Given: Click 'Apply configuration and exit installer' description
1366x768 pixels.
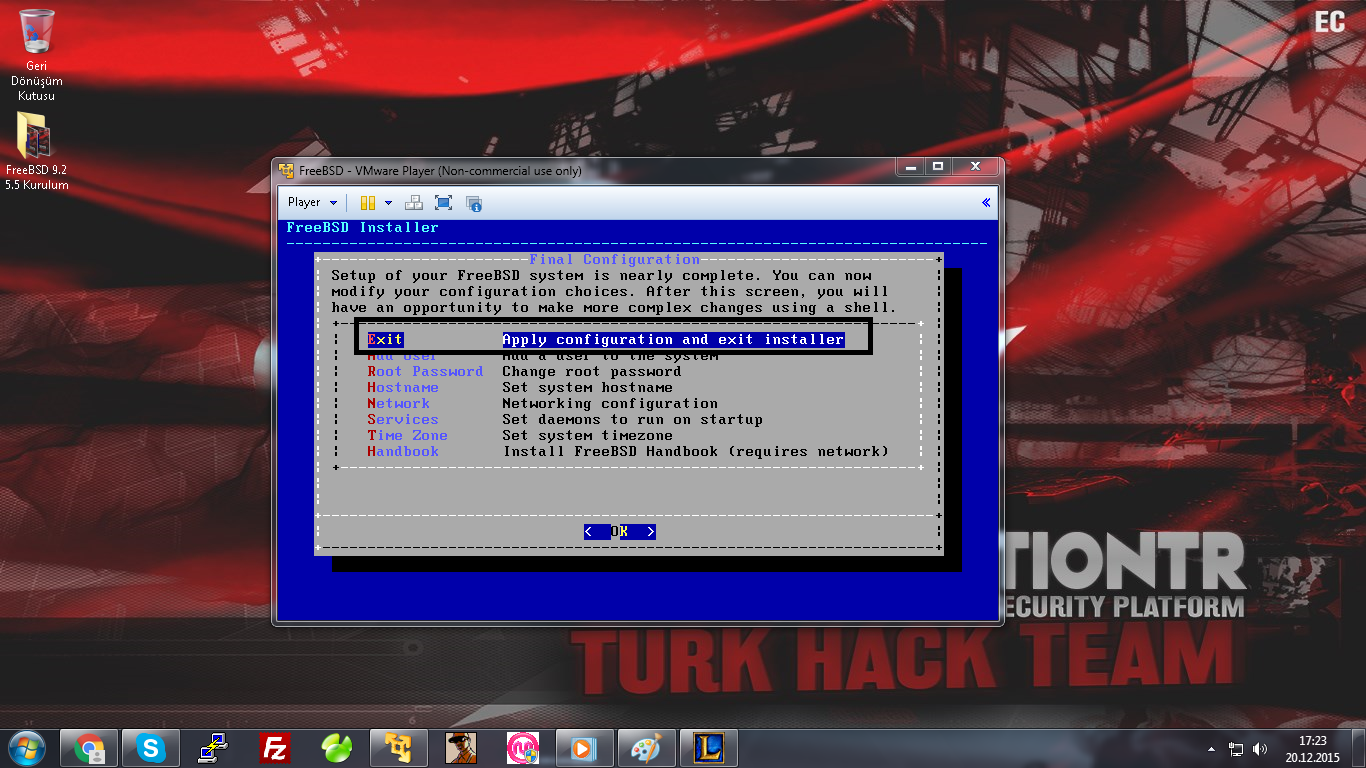Looking at the screenshot, I should (x=673, y=339).
